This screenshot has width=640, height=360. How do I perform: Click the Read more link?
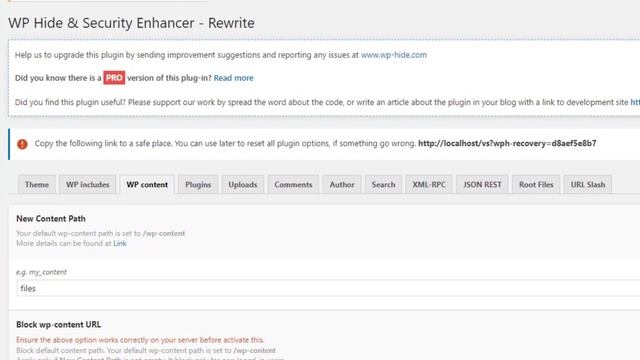[233, 78]
